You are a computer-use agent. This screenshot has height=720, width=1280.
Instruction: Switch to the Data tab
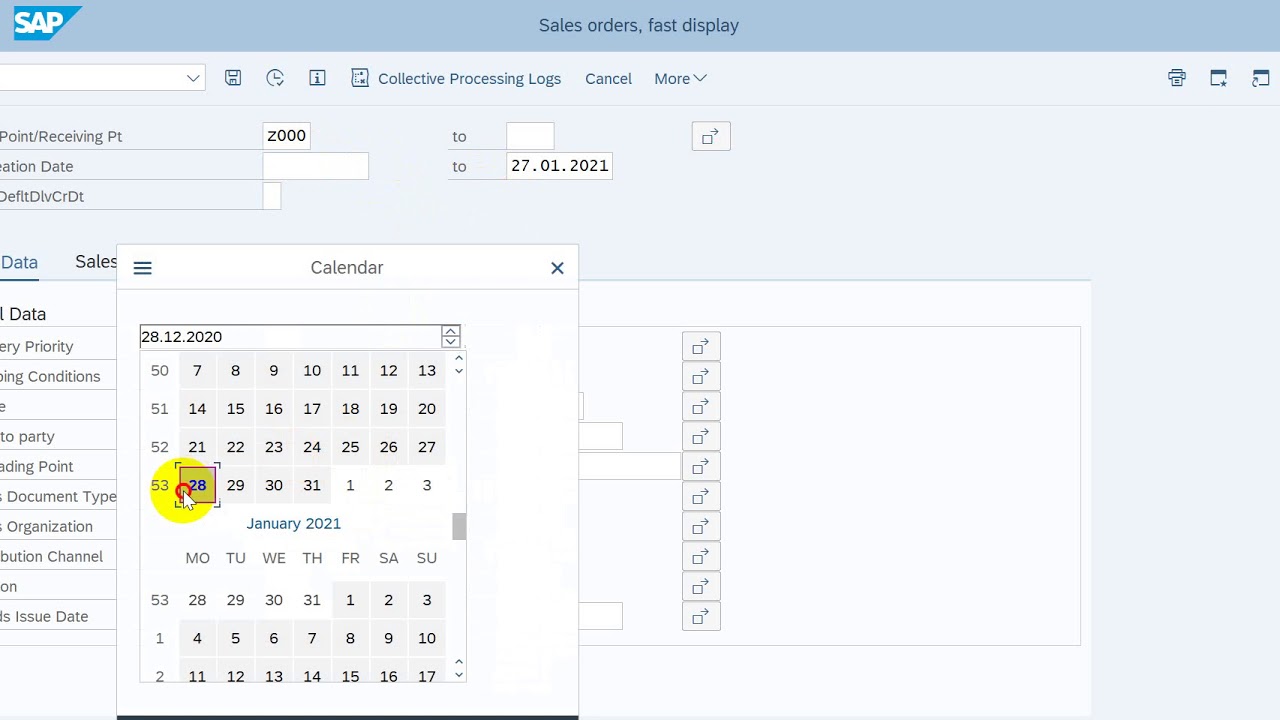[x=19, y=262]
